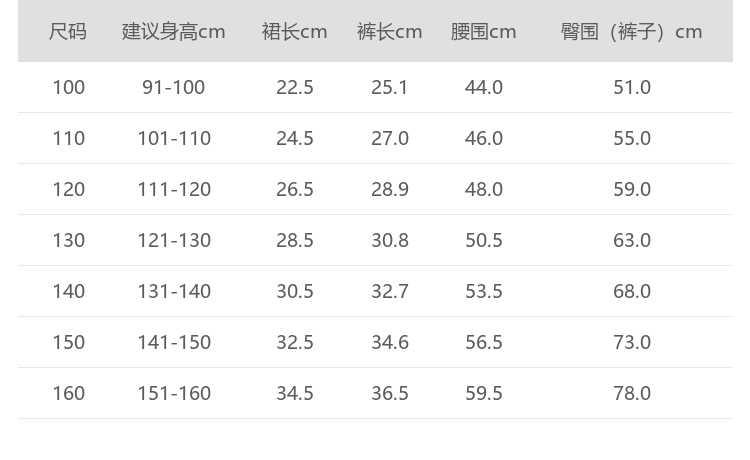Click height range 91-100
Image resolution: width=750 pixels, height=460 pixels.
pos(173,87)
